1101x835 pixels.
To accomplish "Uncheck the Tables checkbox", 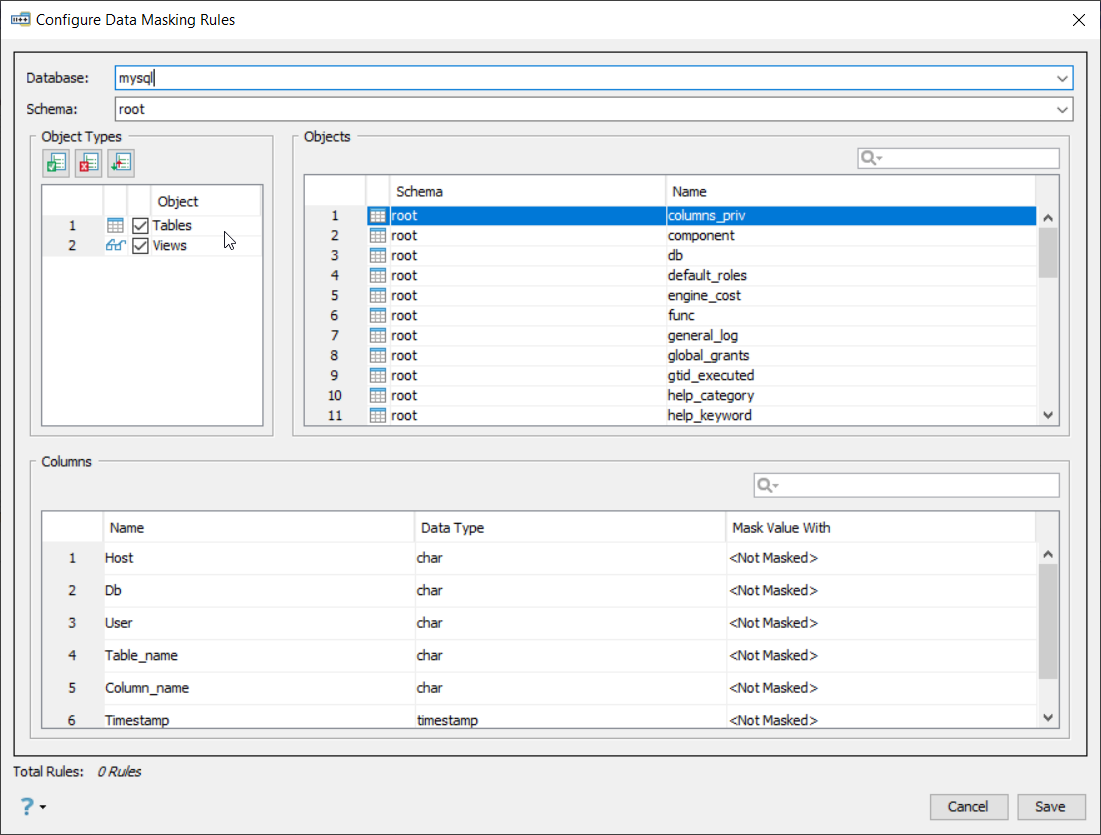I will point(140,226).
